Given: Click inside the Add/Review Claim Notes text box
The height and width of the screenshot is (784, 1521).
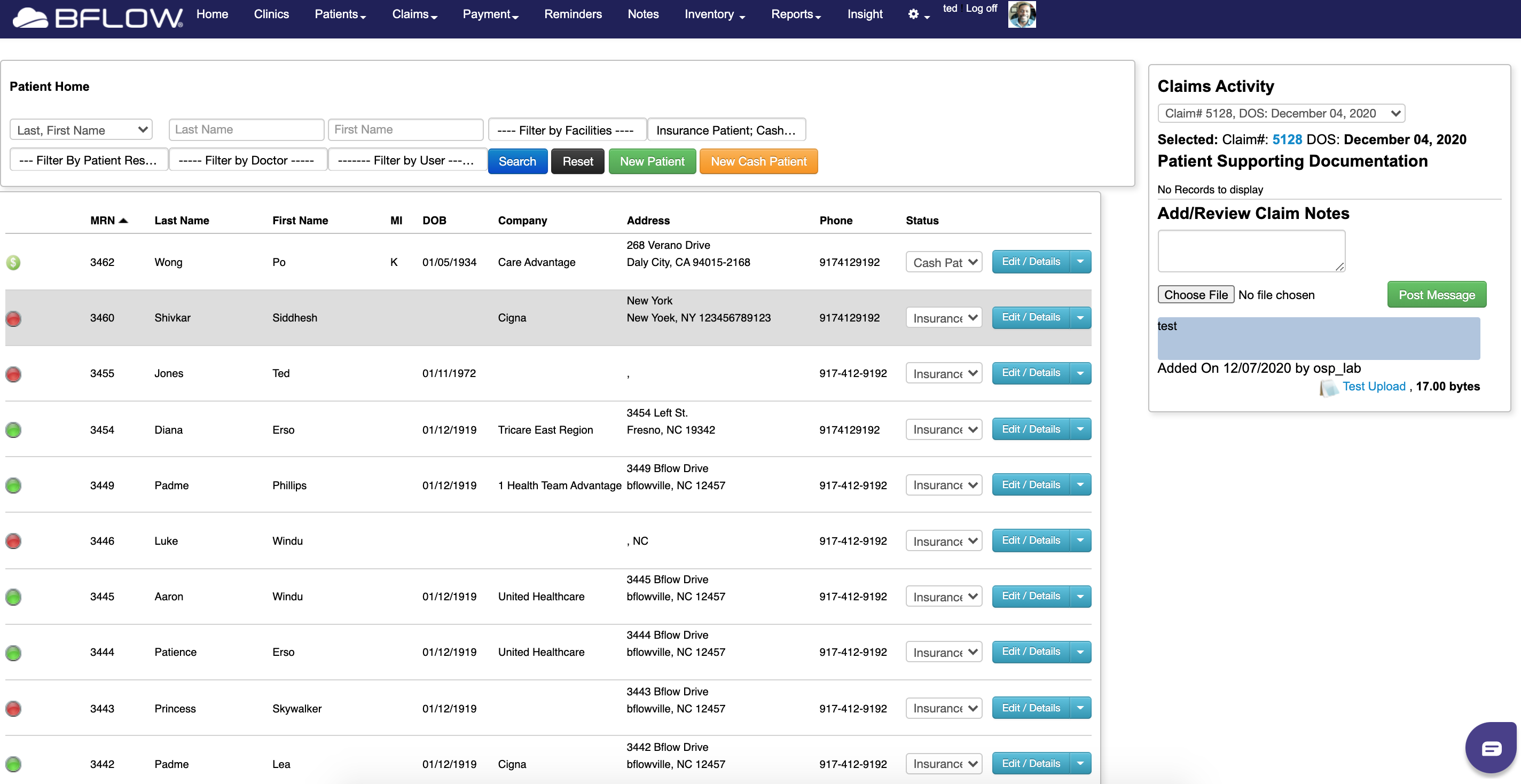Looking at the screenshot, I should (1251, 250).
